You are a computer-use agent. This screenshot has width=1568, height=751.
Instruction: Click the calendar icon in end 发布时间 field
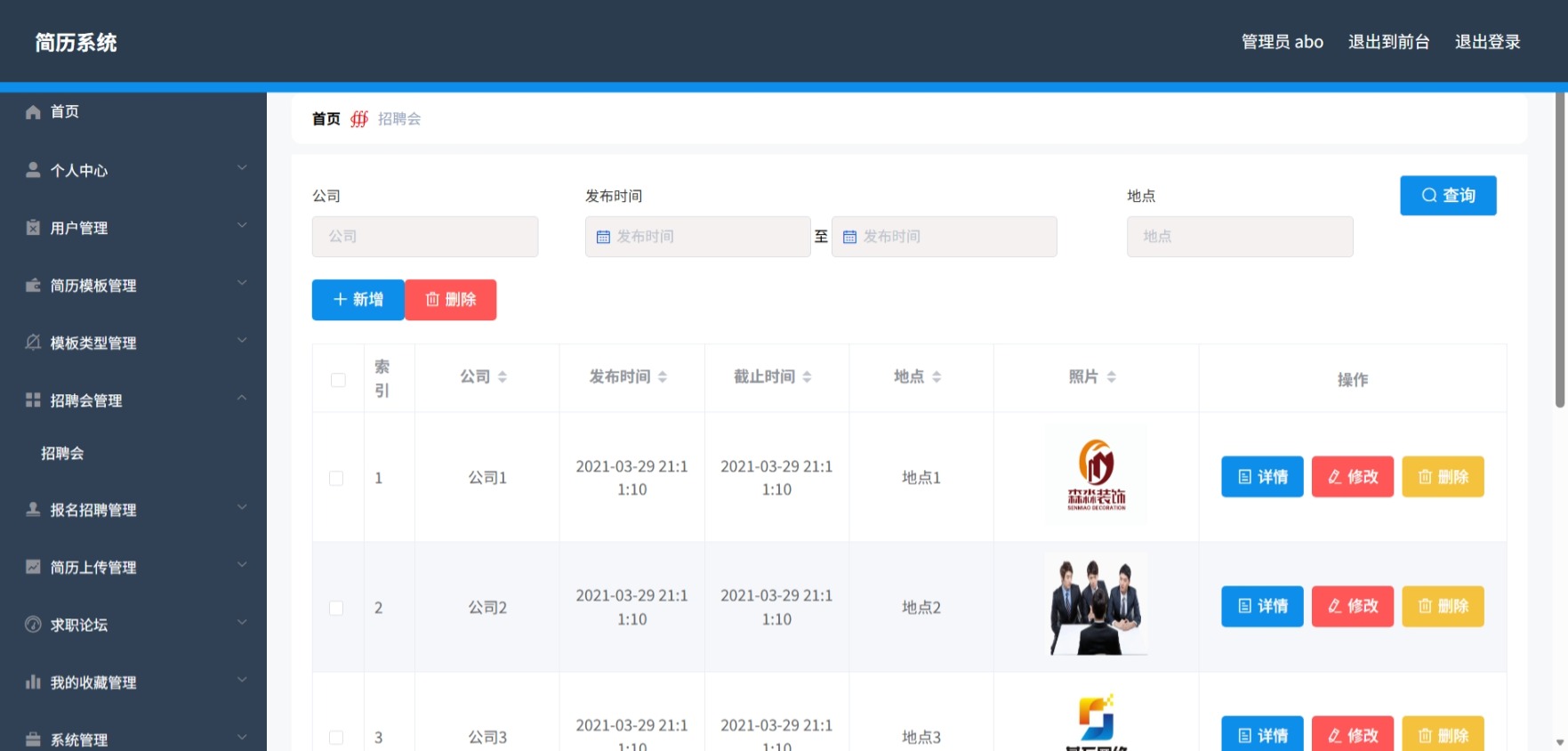[849, 237]
